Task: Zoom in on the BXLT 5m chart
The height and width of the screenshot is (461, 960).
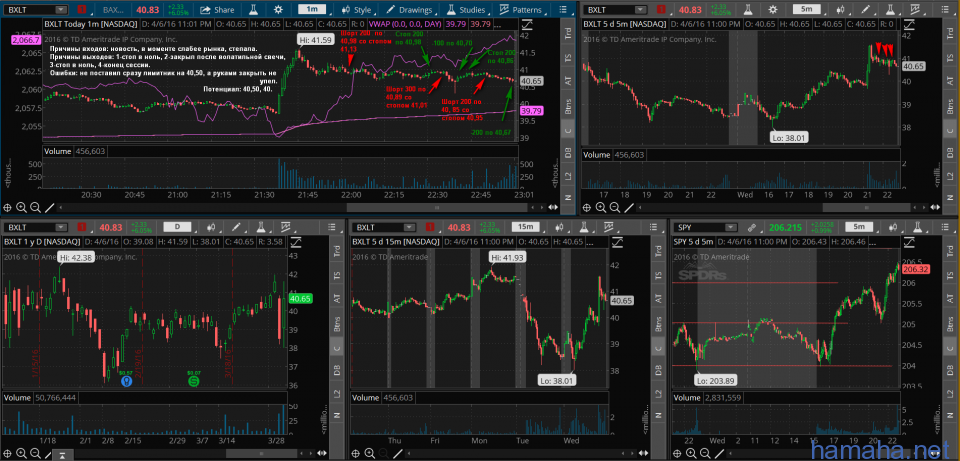Action: [601, 208]
